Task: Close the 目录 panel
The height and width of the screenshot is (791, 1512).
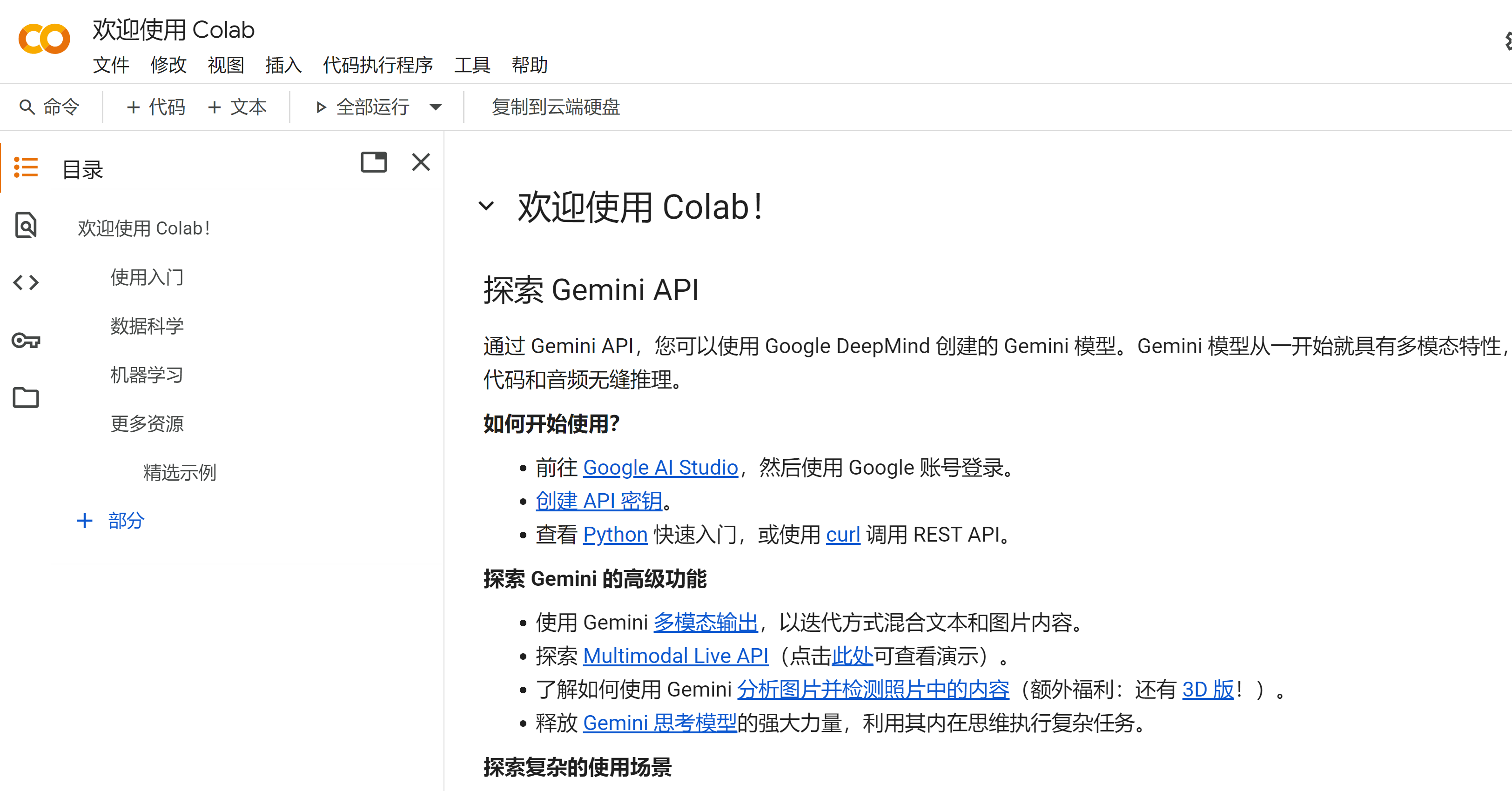Action: coord(421,162)
